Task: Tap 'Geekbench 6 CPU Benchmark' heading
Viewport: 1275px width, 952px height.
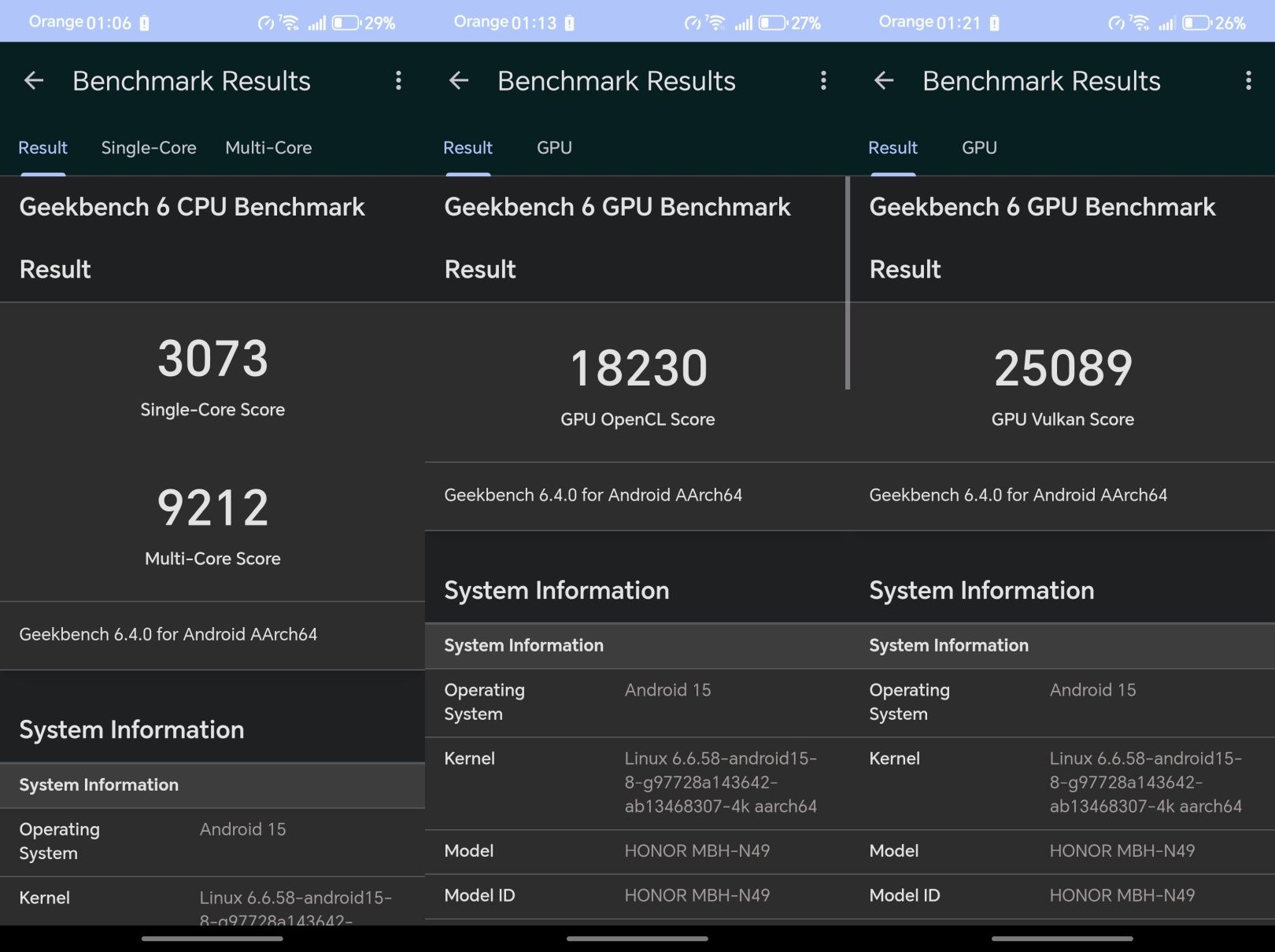Action: [x=192, y=207]
